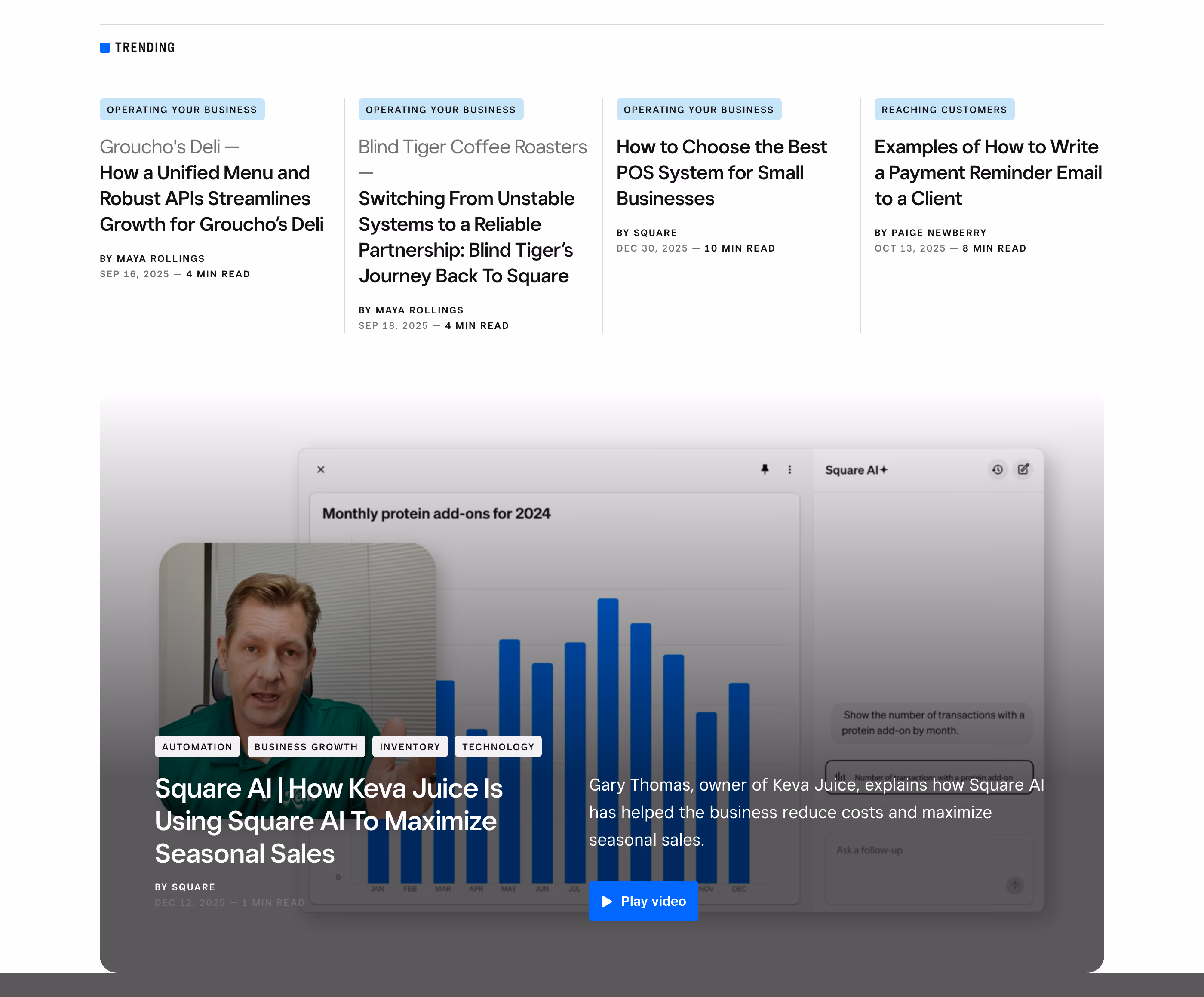The width and height of the screenshot is (1204, 997).
Task: Filter by the Technology tag
Action: (x=498, y=746)
